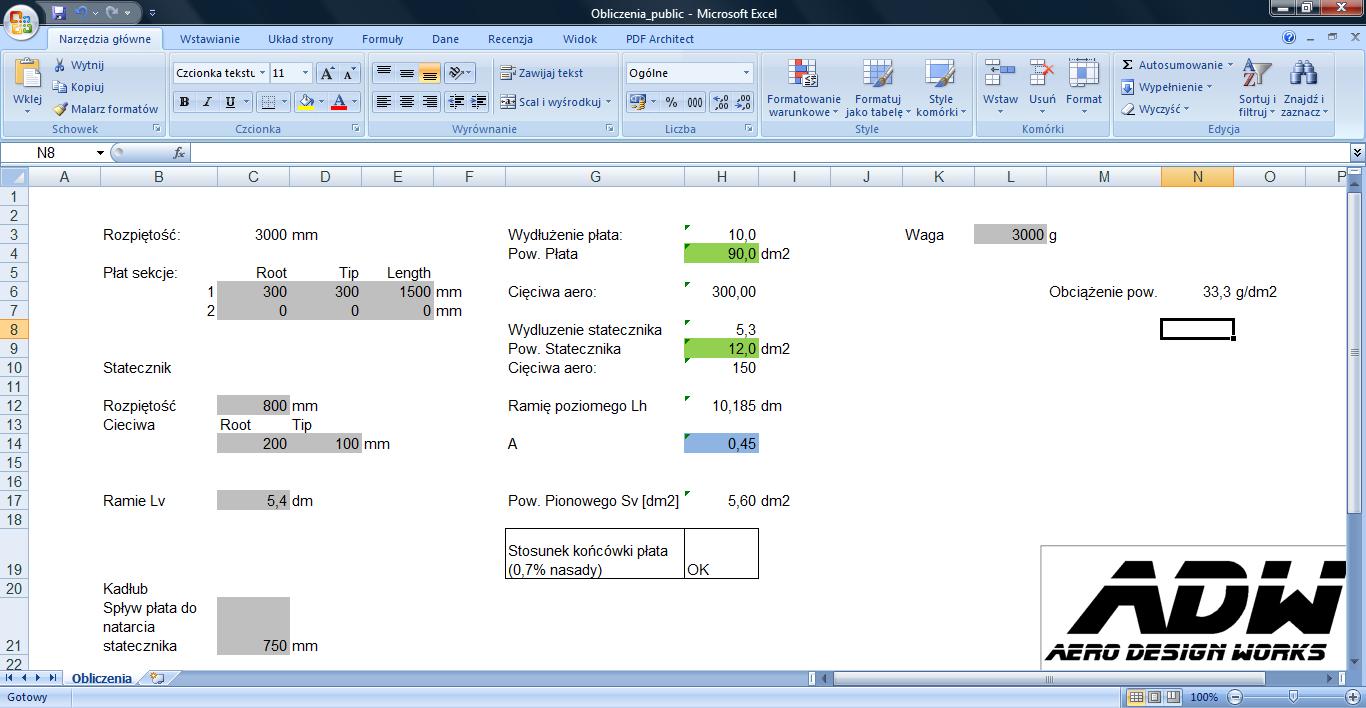Click the insert function fx icon

coord(179,153)
